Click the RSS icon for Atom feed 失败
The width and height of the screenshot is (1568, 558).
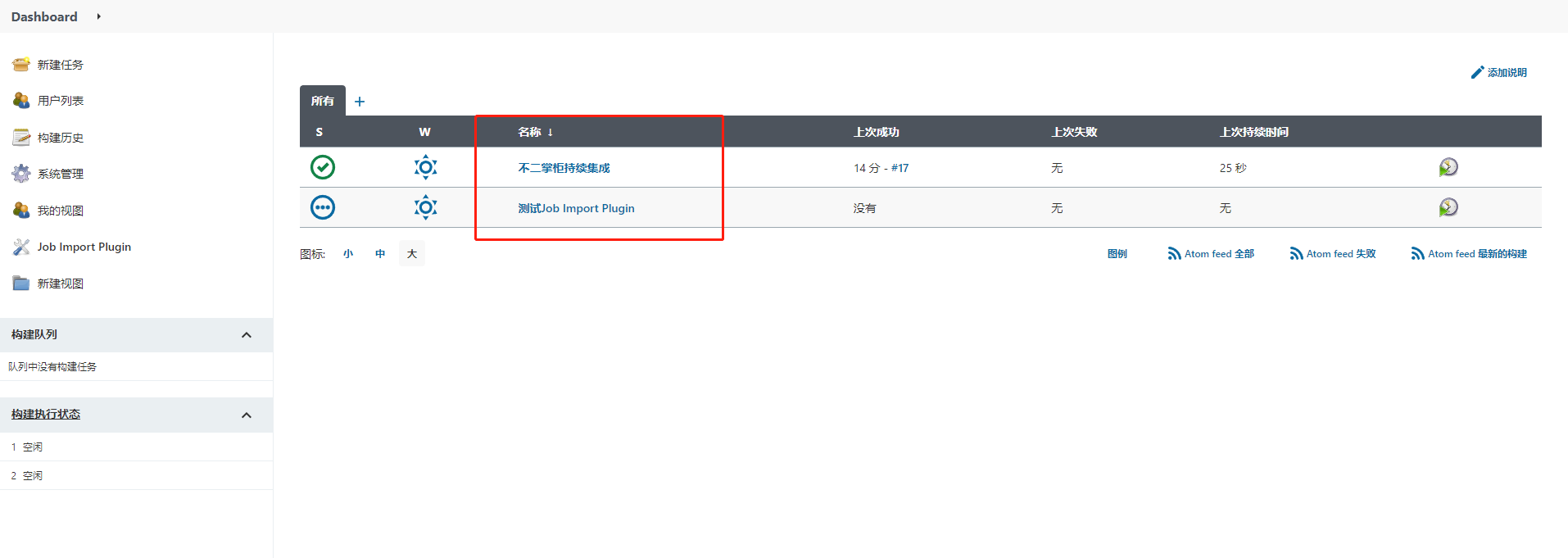pyautogui.click(x=1296, y=254)
